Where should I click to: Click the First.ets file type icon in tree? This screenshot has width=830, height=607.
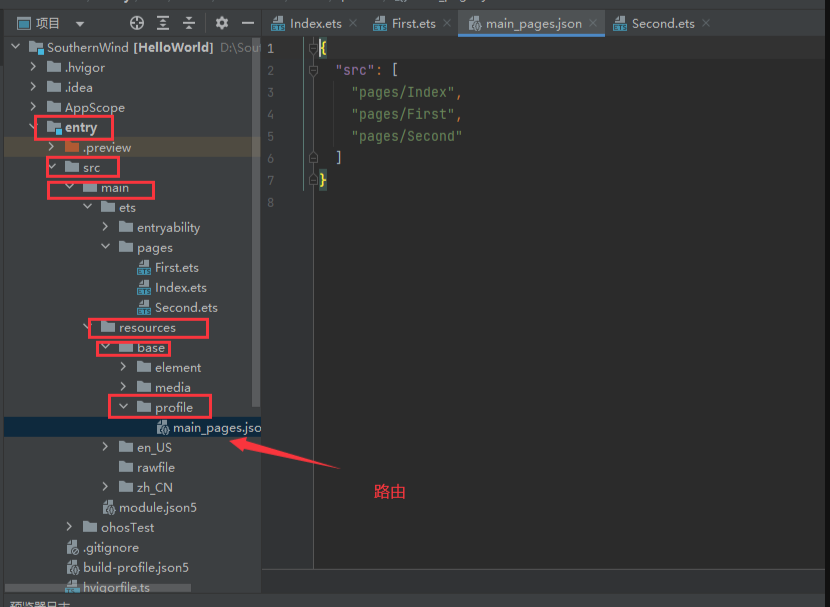tap(144, 268)
